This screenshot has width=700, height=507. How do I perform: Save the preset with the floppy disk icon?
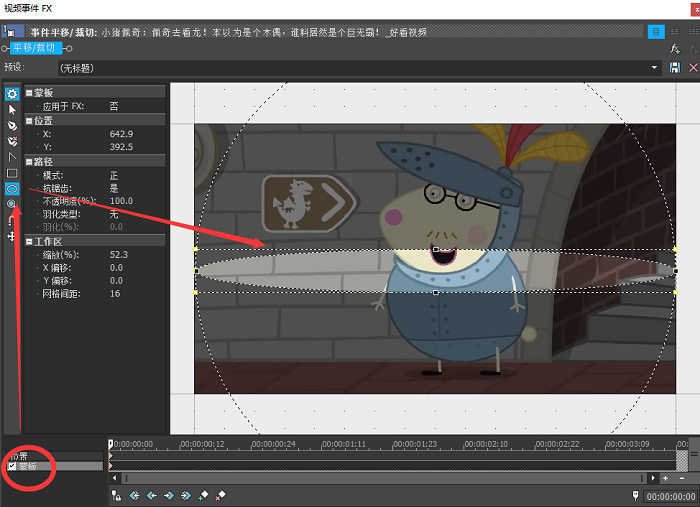click(x=675, y=68)
